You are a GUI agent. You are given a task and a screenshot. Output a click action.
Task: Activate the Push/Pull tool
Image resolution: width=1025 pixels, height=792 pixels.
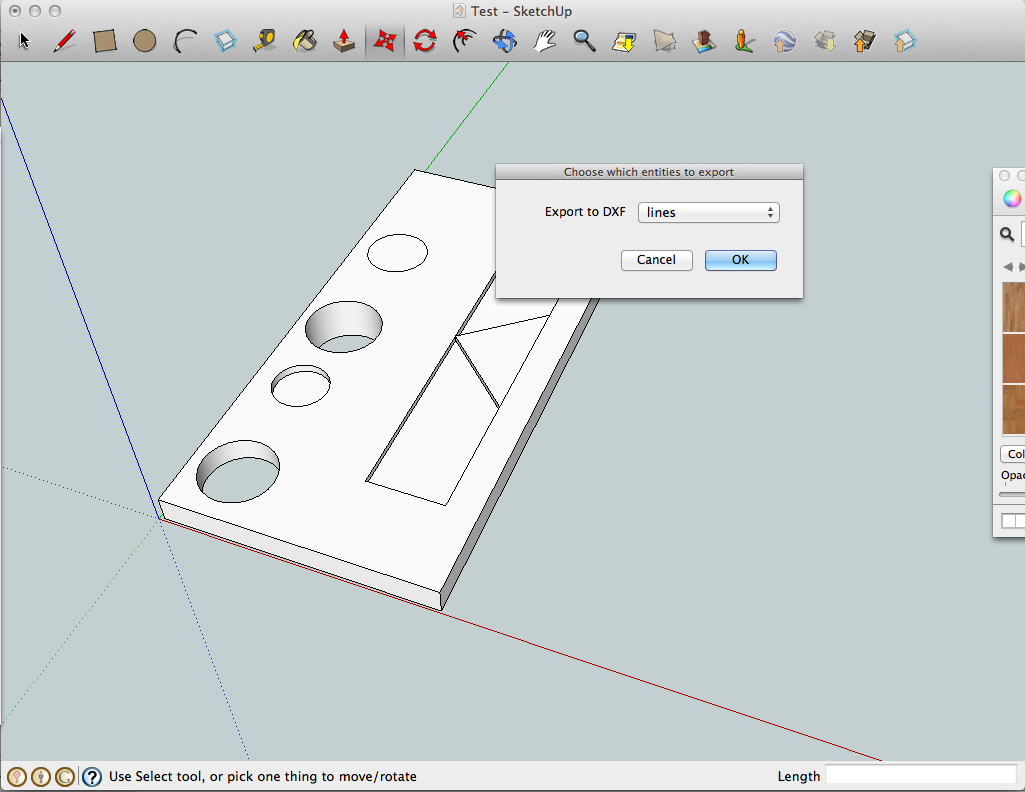click(x=345, y=41)
